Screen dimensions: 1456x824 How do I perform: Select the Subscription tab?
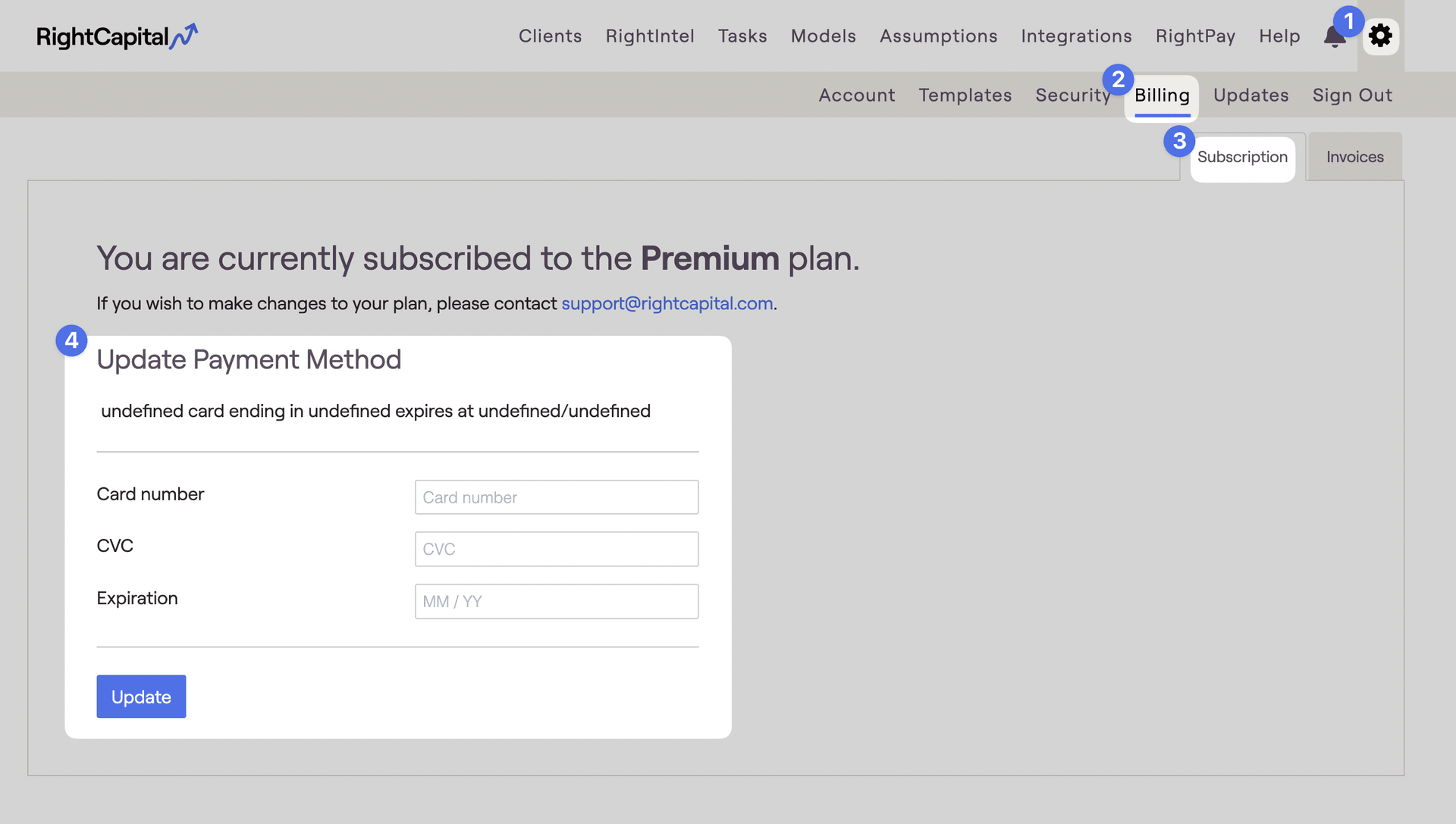point(1242,157)
